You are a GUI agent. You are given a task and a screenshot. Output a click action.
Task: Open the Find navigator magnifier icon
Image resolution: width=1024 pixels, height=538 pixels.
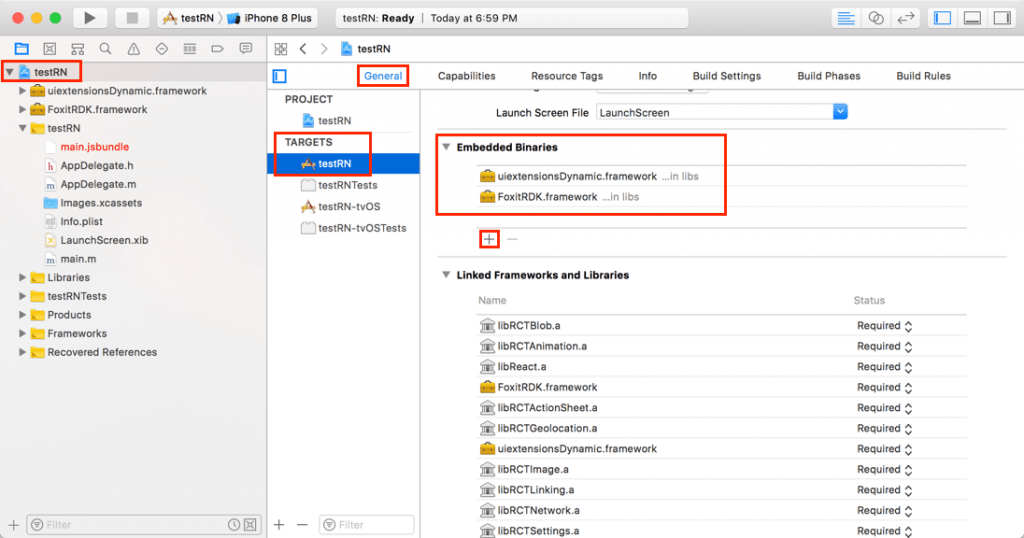click(105, 49)
